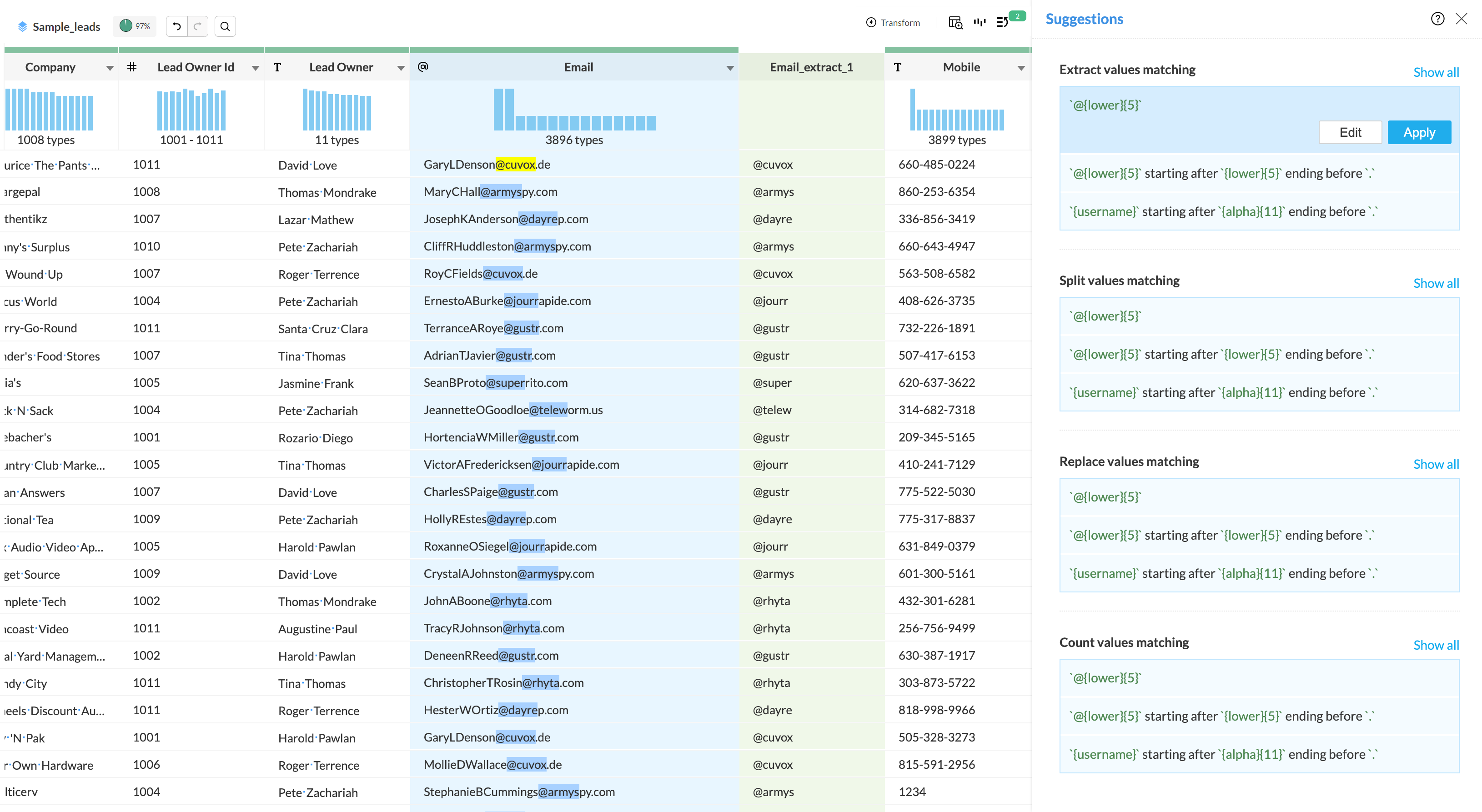
Task: Click the Email column distribution histogram
Action: [x=574, y=110]
